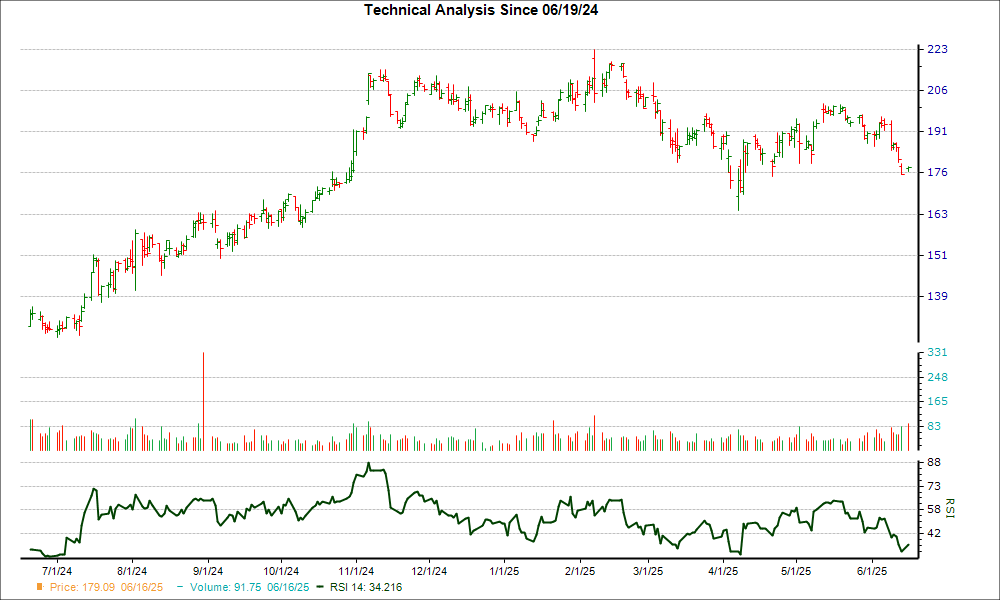Click the tallest volume spike bar near 9/1/24
Screen dimensions: 1000x600
(203, 400)
